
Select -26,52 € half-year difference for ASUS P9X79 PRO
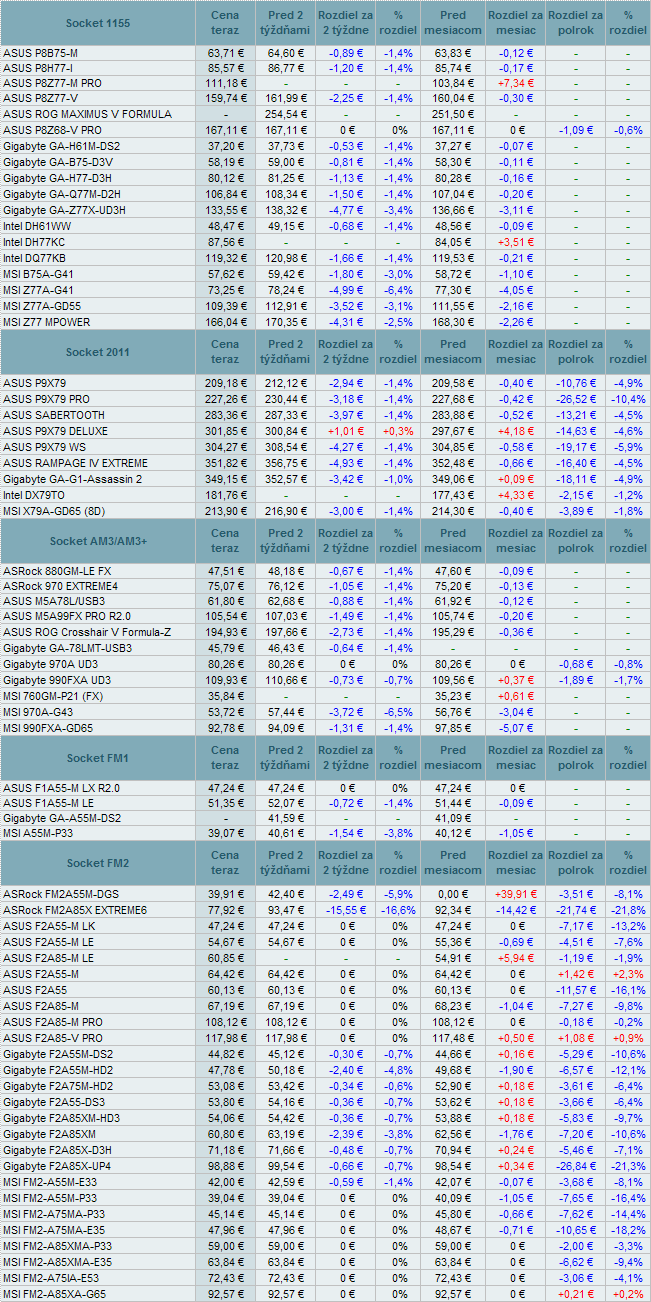(x=575, y=399)
